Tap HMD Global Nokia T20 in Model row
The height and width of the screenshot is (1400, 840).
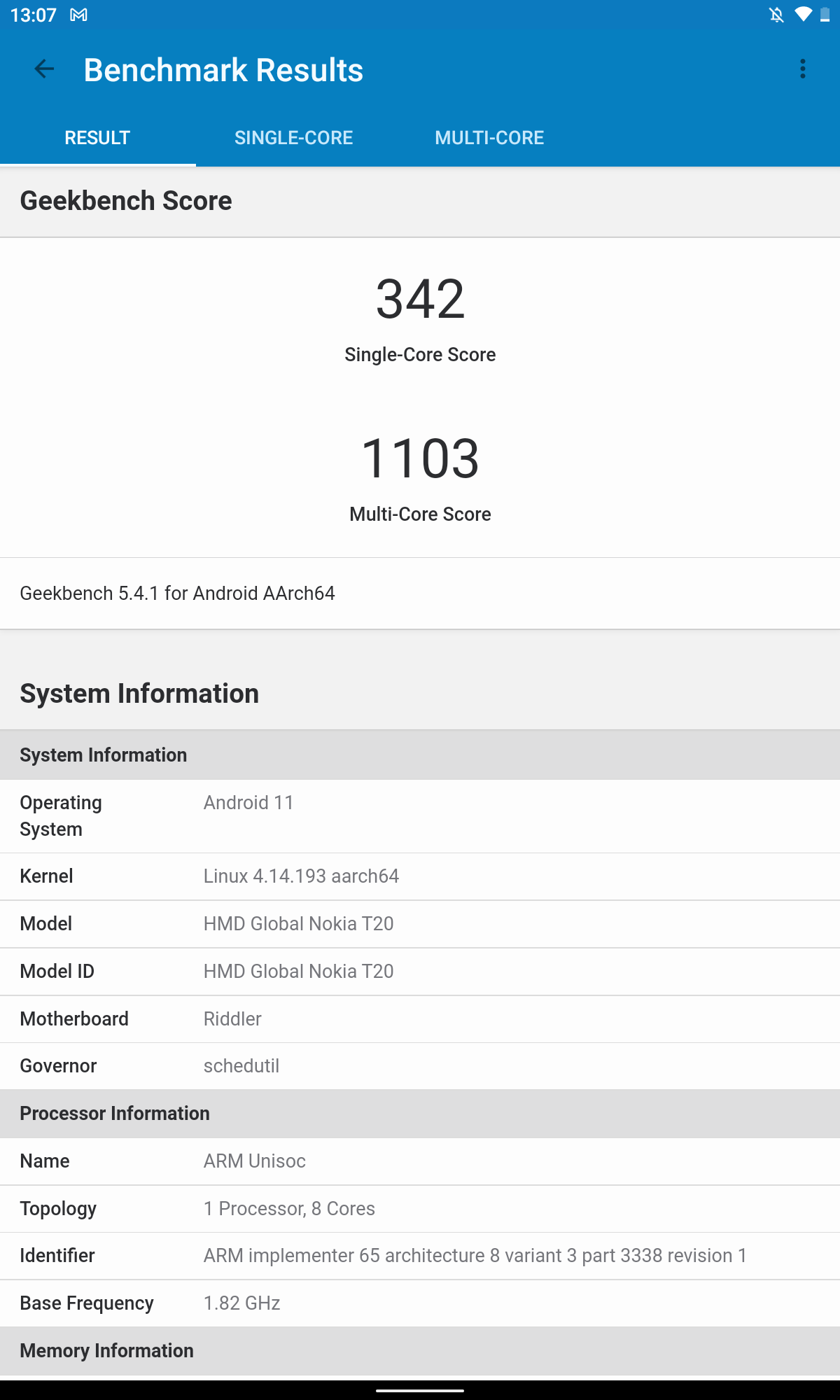(x=298, y=924)
